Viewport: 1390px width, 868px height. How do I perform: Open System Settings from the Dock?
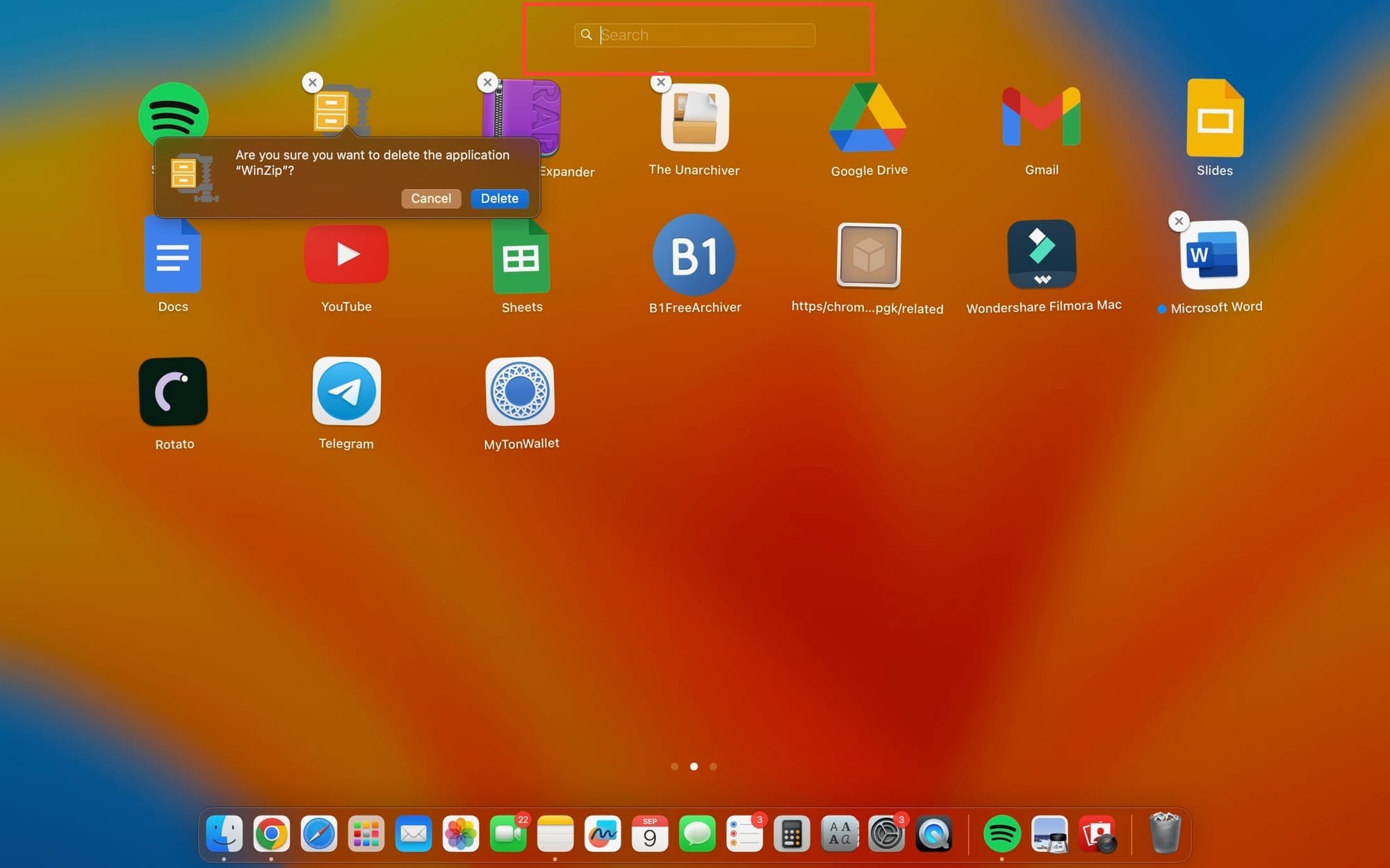pos(886,833)
